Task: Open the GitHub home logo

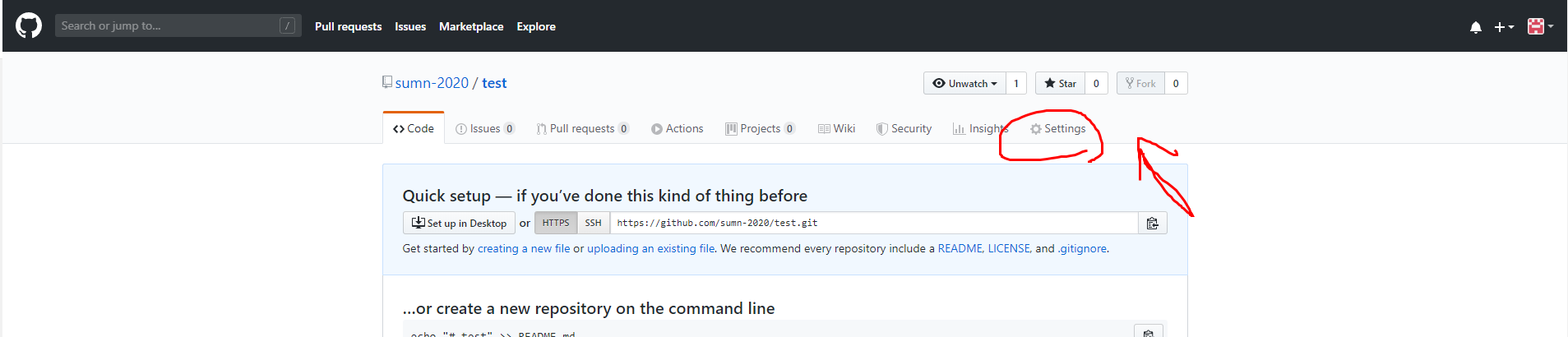Action: (29, 25)
